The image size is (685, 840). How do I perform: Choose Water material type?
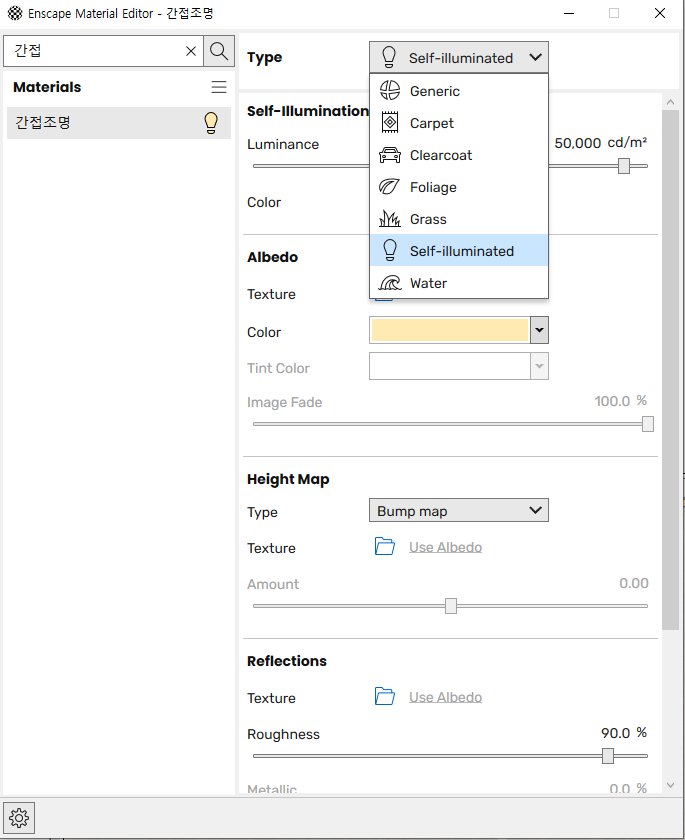(459, 282)
